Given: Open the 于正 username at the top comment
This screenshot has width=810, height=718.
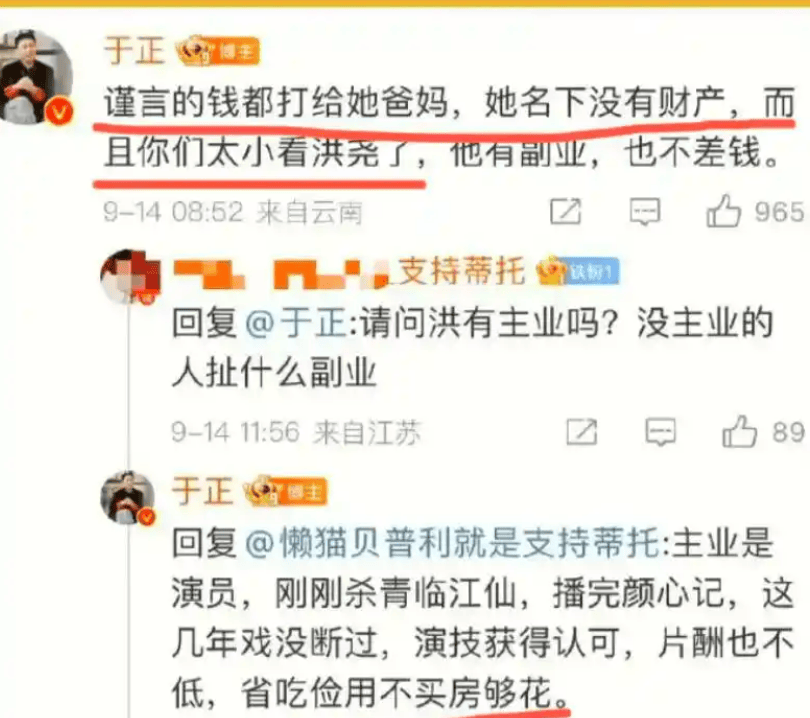Looking at the screenshot, I should (134, 50).
